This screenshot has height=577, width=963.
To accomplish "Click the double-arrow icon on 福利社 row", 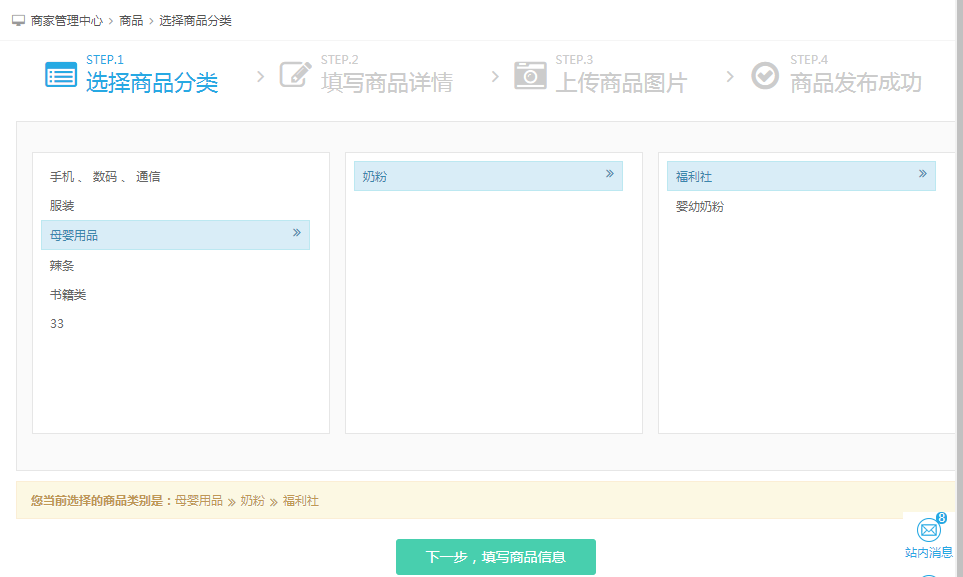I will tap(922, 174).
